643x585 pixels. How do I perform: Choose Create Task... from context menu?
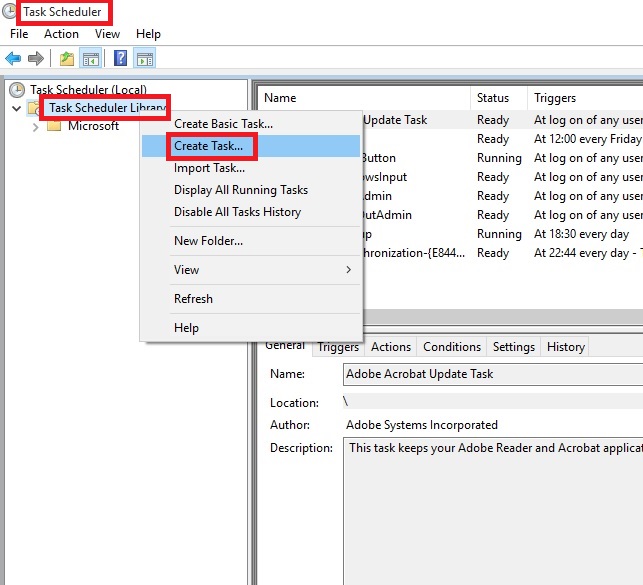[x=208, y=146]
